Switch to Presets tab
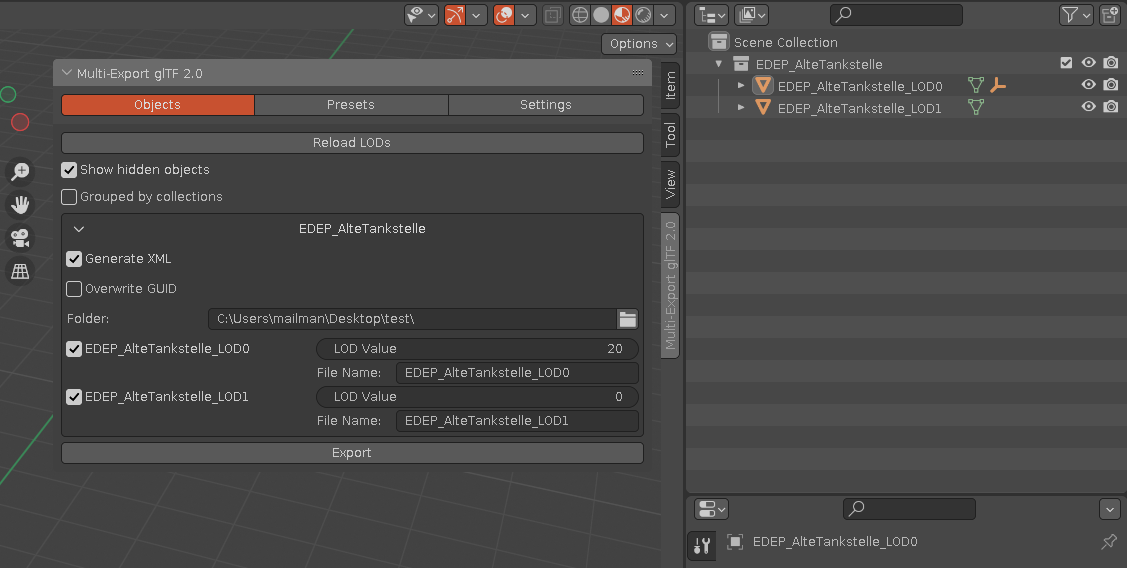 pos(351,105)
